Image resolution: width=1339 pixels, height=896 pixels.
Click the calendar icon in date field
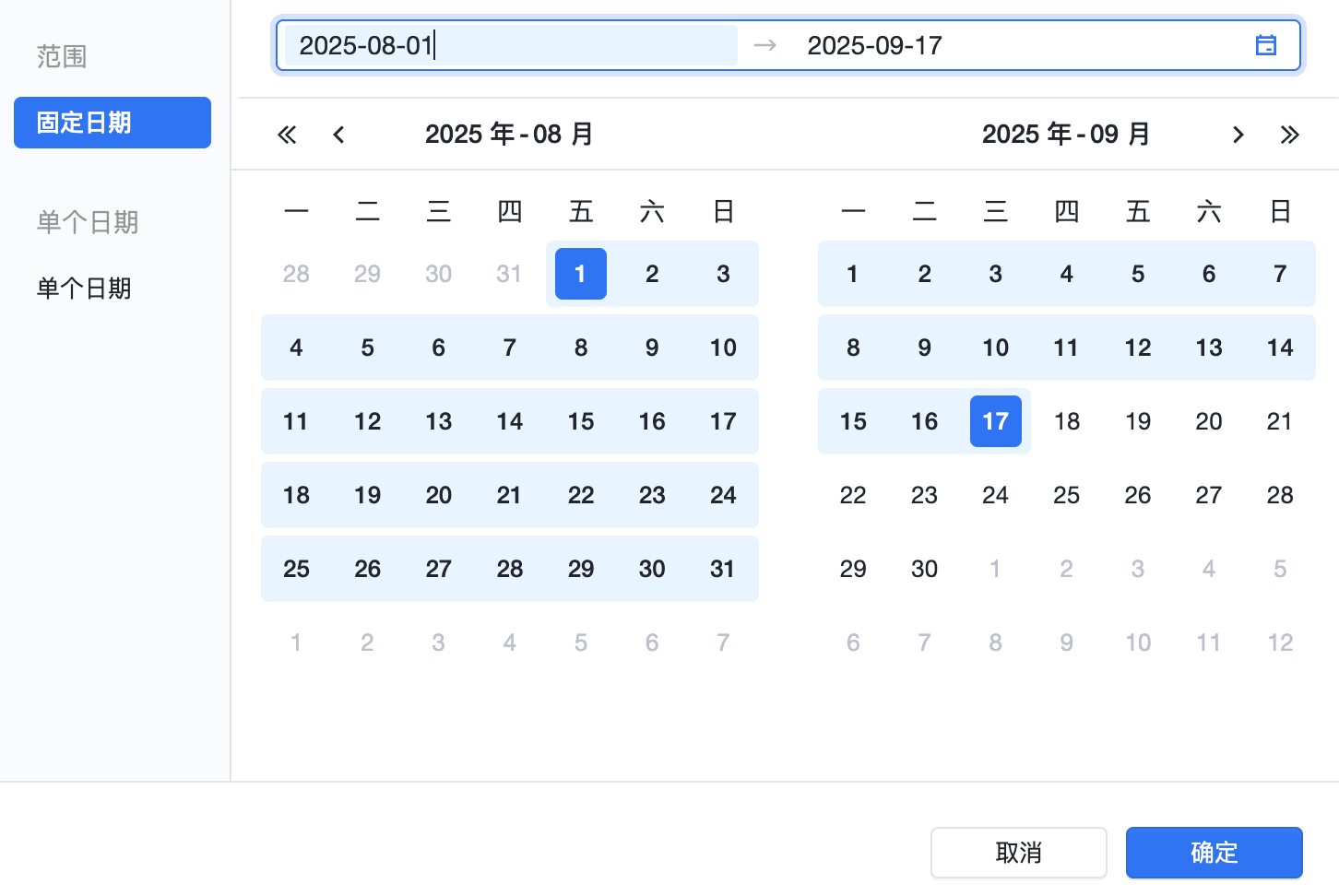[1266, 45]
